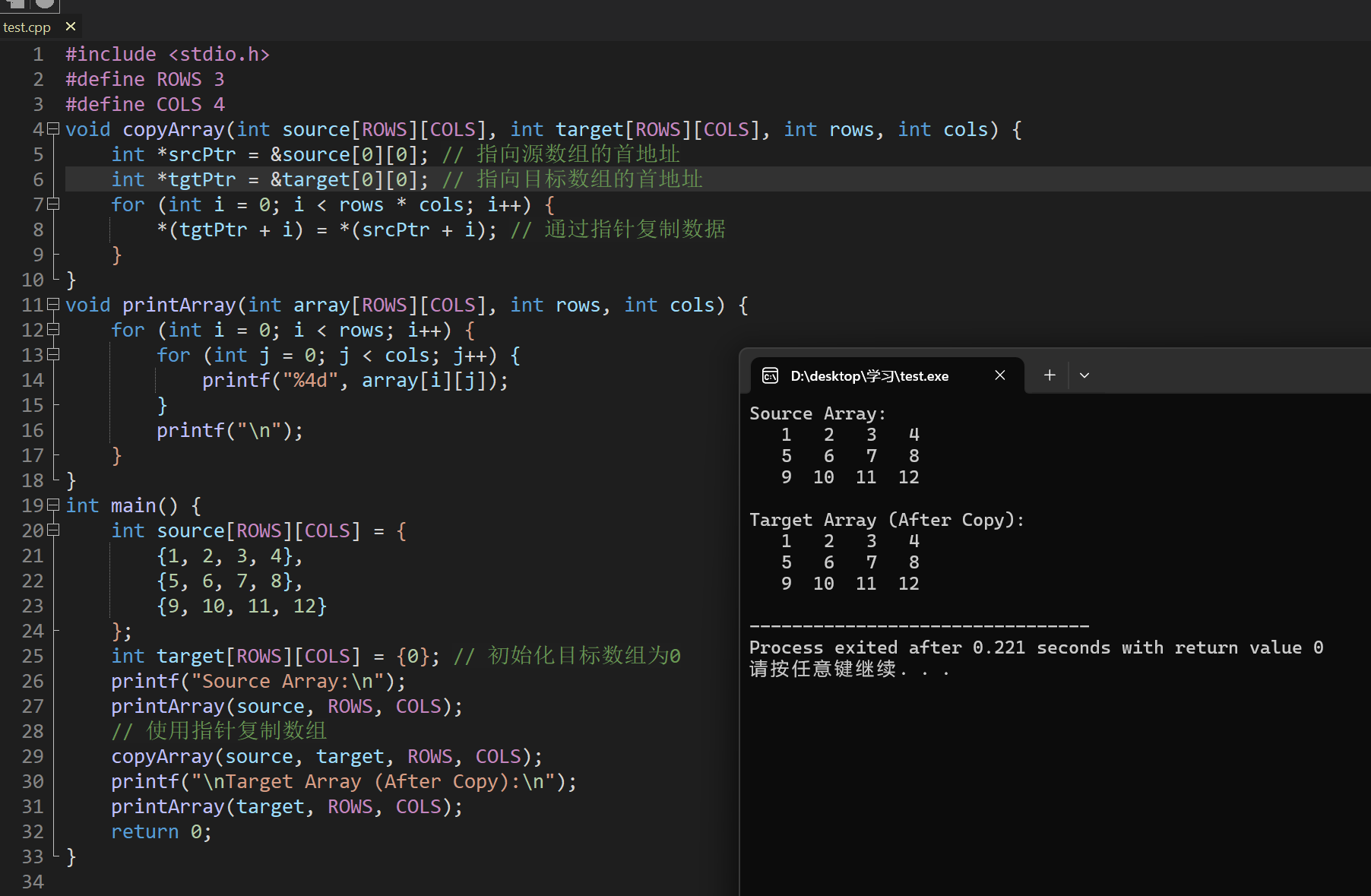Collapse the printArray function fold on line 11
This screenshot has width=1371, height=896.
pyautogui.click(x=53, y=305)
